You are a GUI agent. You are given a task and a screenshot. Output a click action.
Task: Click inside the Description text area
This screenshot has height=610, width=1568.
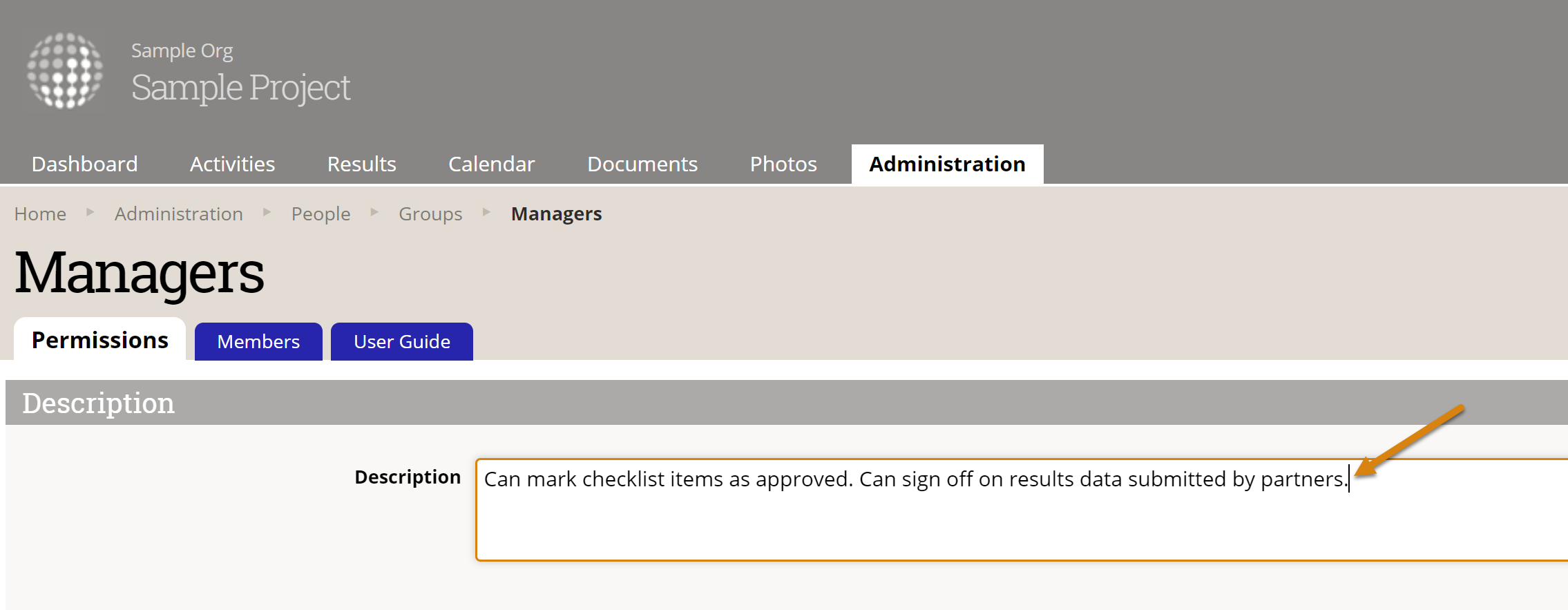[967, 518]
